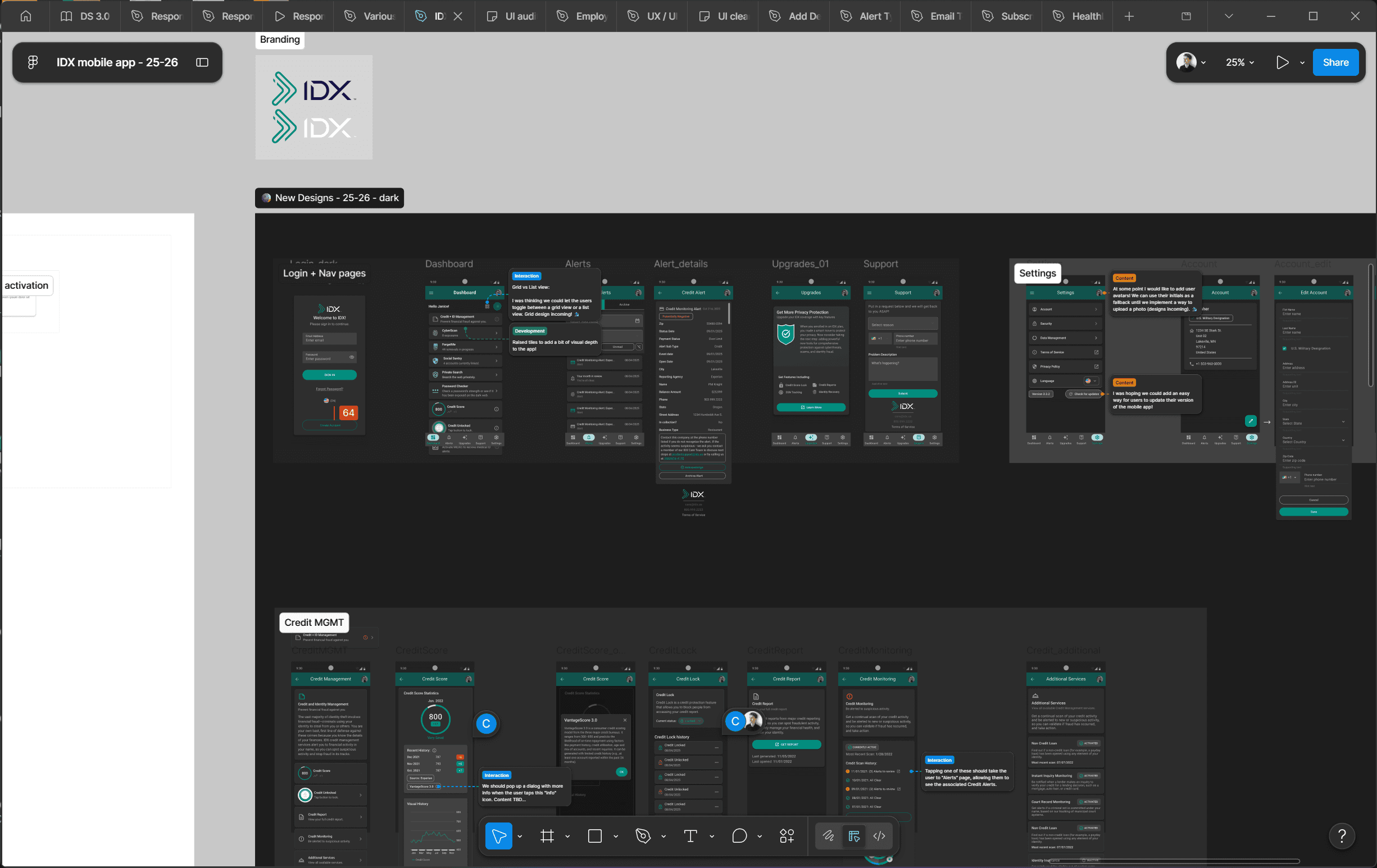Select the IDX logo branding thumbnail
This screenshot has height=868, width=1377.
[314, 107]
